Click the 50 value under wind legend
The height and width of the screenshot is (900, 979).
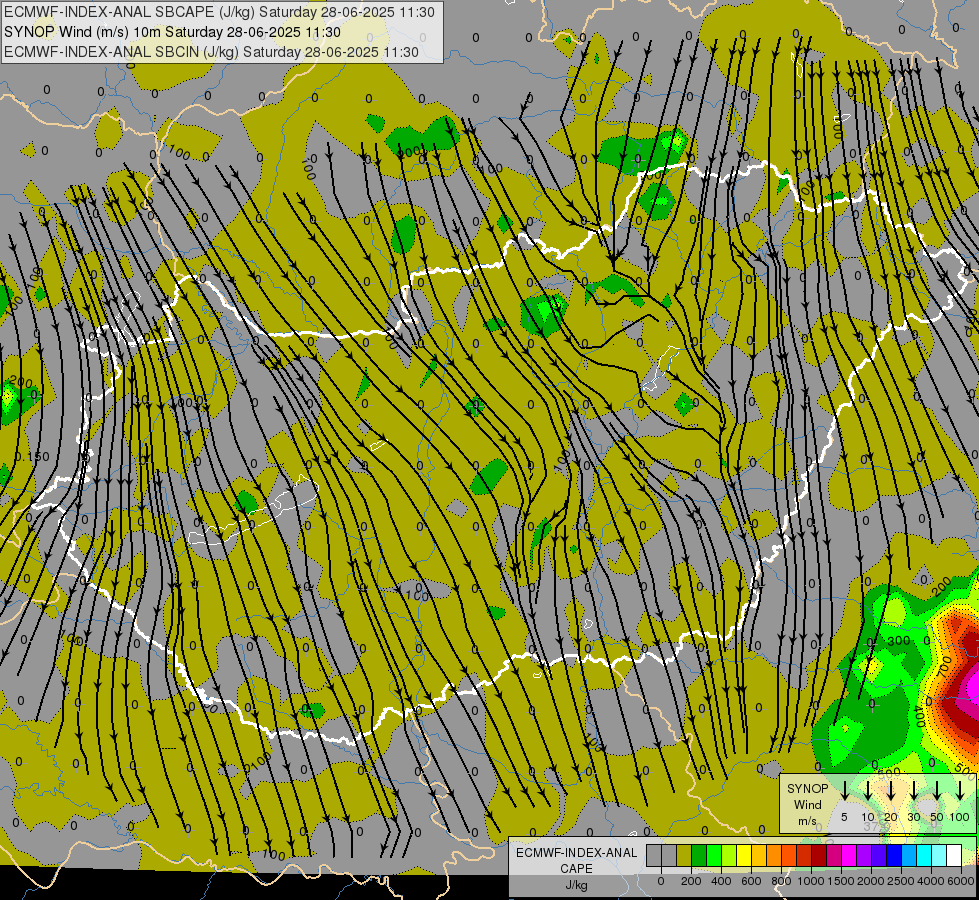point(937,817)
